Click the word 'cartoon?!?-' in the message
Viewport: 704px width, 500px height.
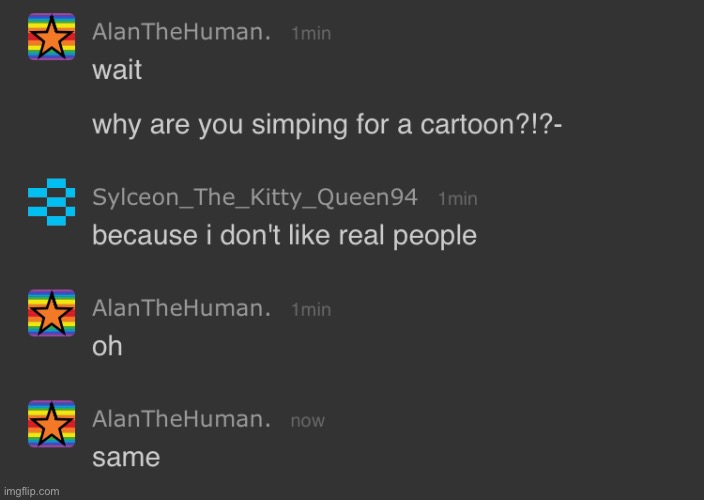point(491,124)
